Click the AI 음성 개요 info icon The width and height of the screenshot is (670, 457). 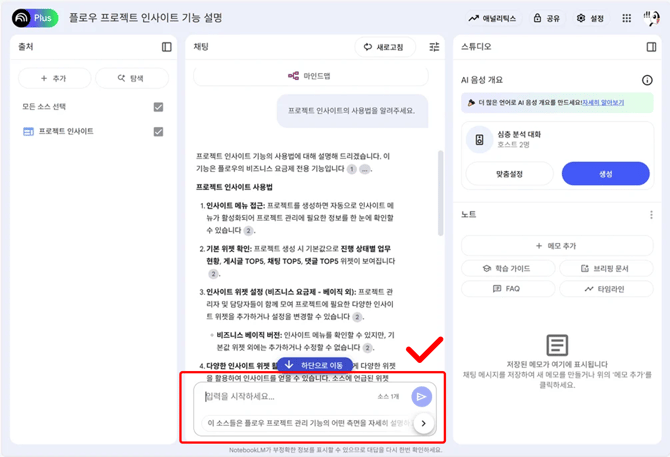tap(646, 80)
